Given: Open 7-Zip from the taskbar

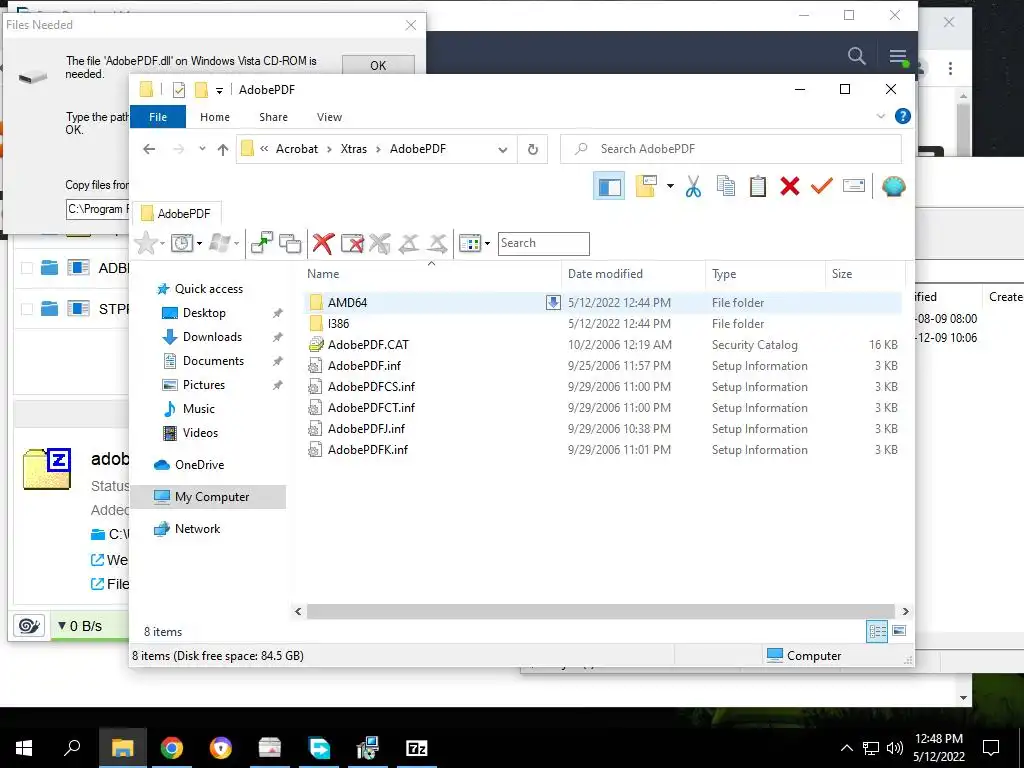Looking at the screenshot, I should (x=416, y=748).
